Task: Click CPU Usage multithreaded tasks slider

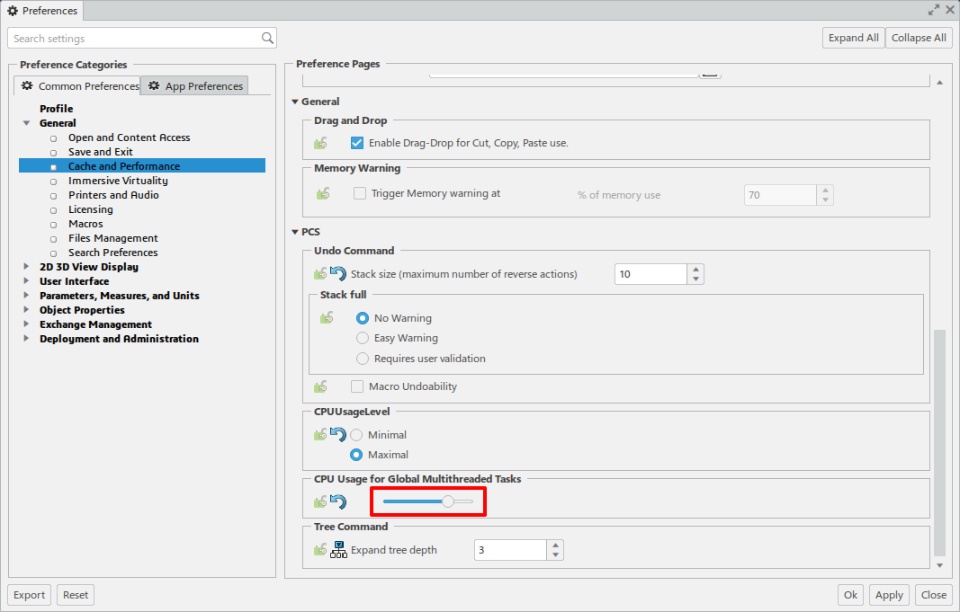Action: [428, 502]
